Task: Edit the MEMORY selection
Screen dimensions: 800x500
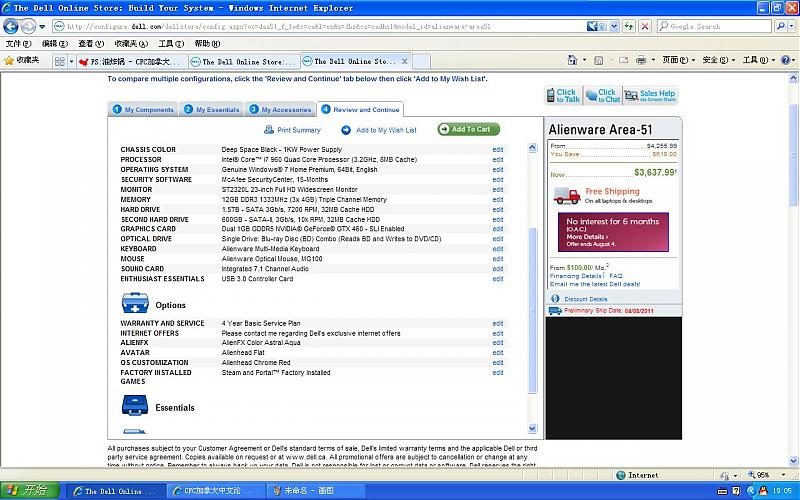Action: pos(497,199)
